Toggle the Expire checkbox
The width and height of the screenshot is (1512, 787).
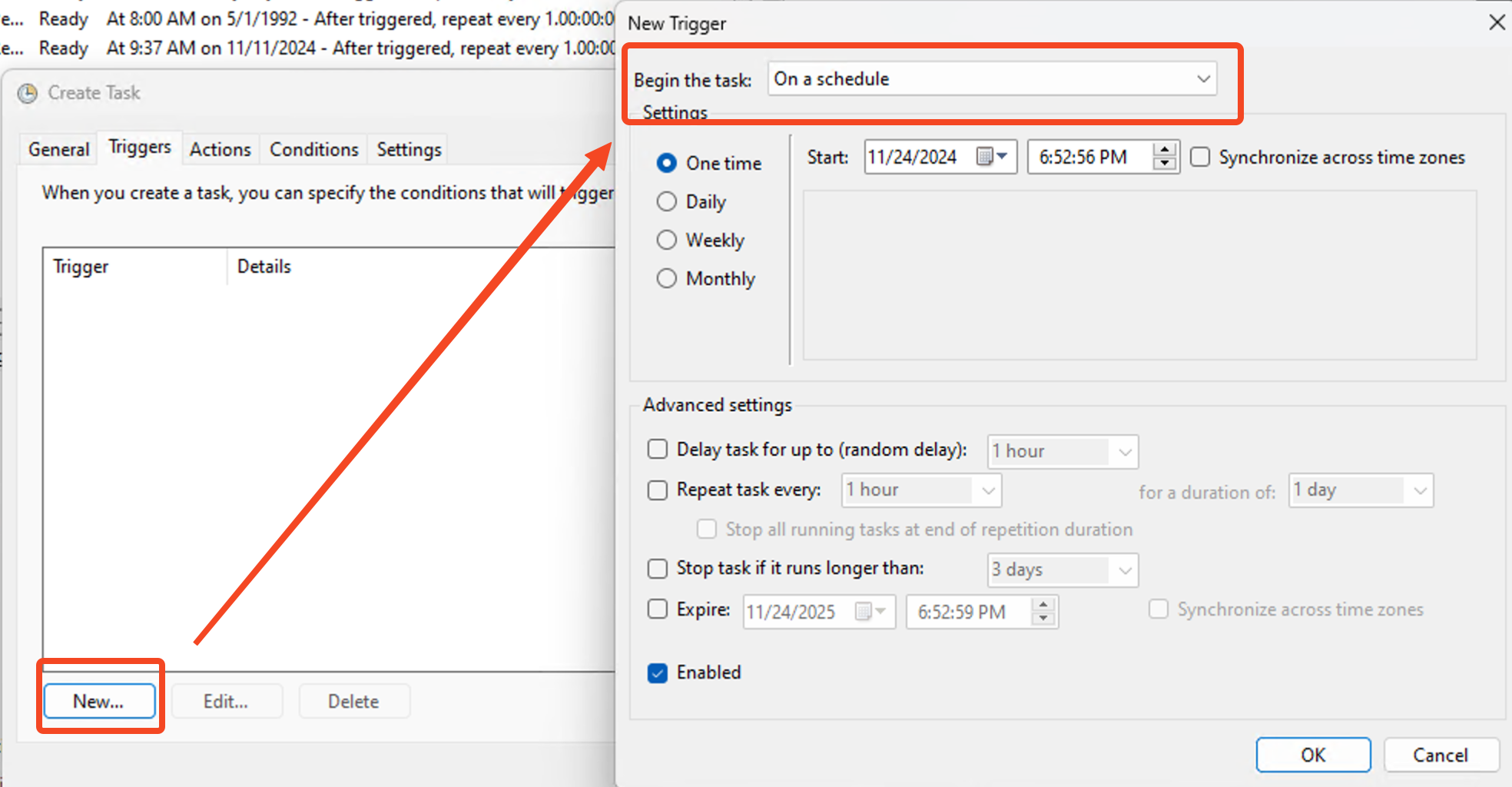(658, 609)
